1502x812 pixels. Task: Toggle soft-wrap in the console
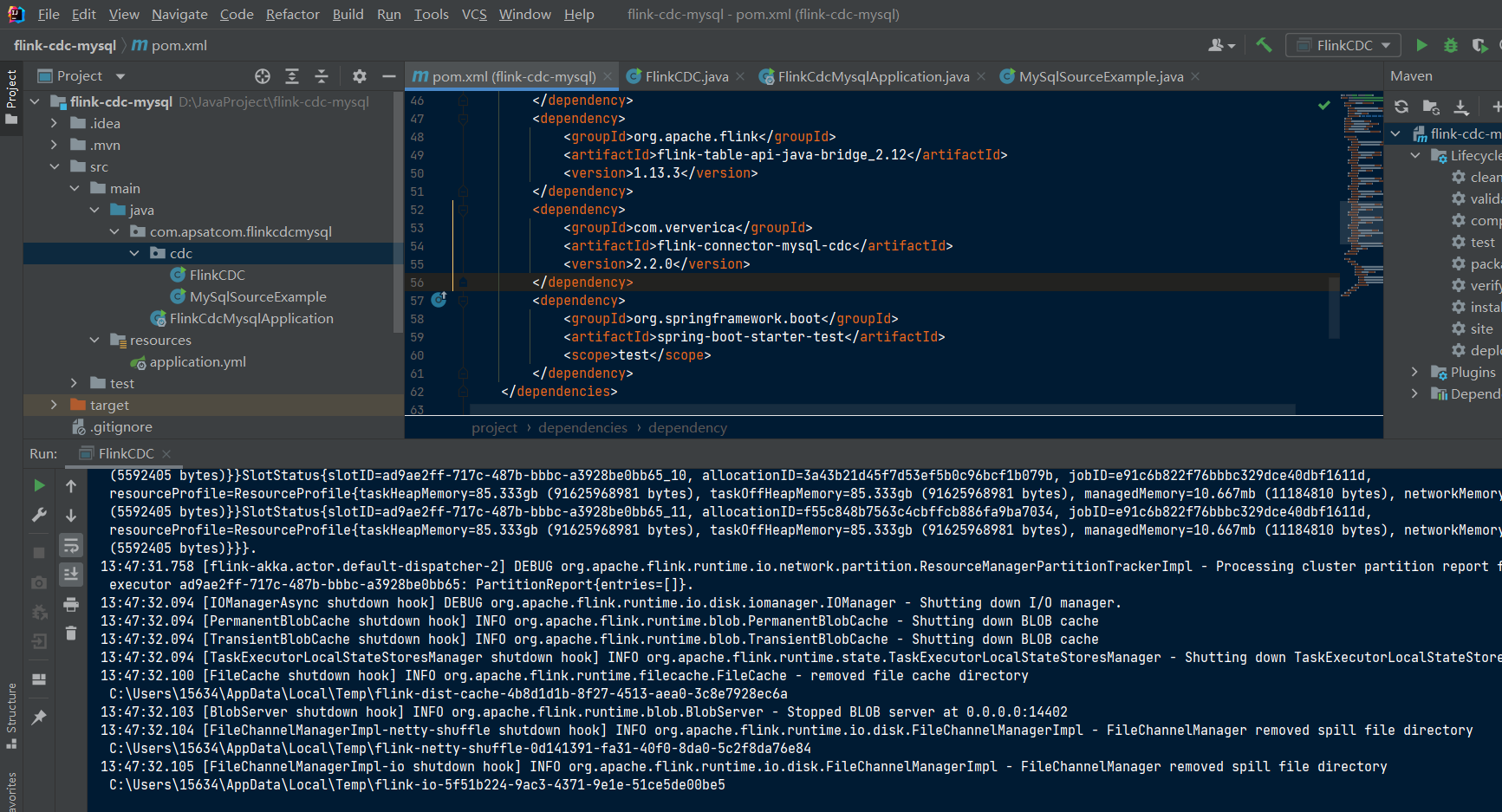coord(71,545)
